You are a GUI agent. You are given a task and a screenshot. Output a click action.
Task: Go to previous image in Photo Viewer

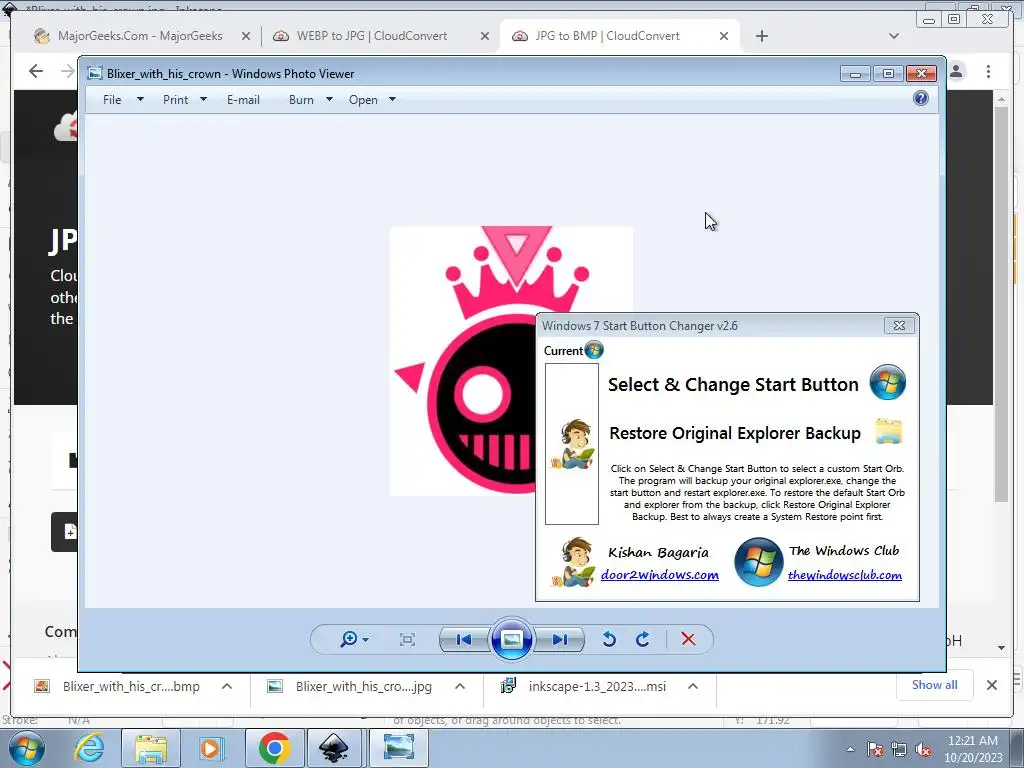tap(464, 639)
